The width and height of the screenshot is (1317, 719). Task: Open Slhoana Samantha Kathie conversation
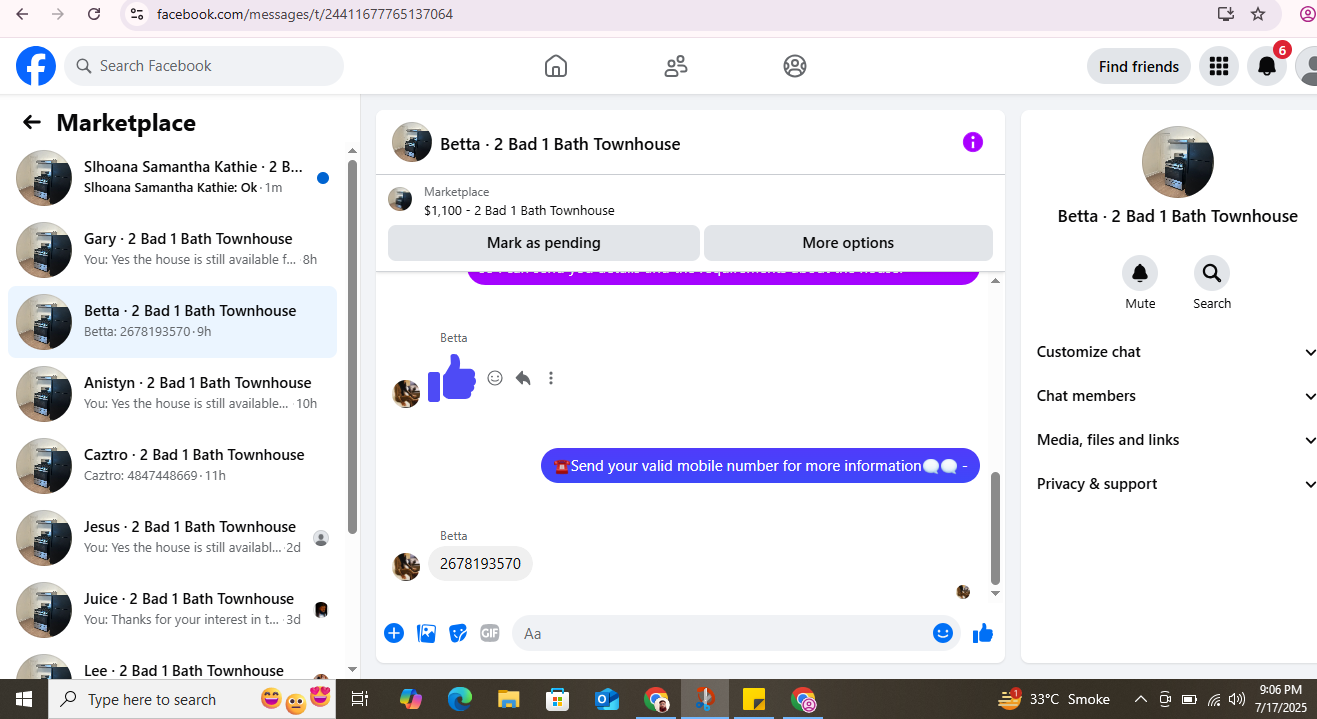pos(172,177)
